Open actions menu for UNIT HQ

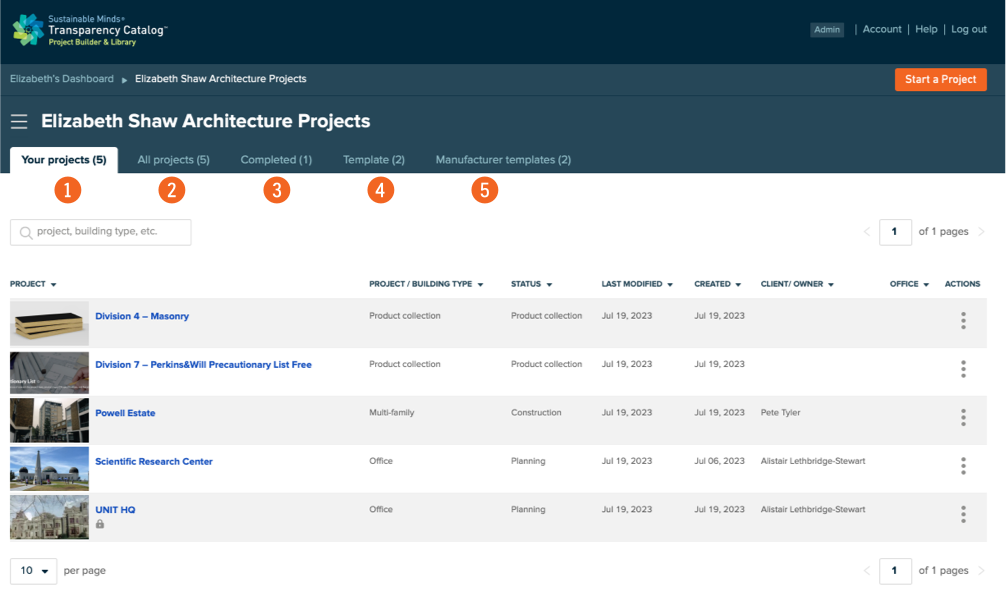click(x=963, y=514)
